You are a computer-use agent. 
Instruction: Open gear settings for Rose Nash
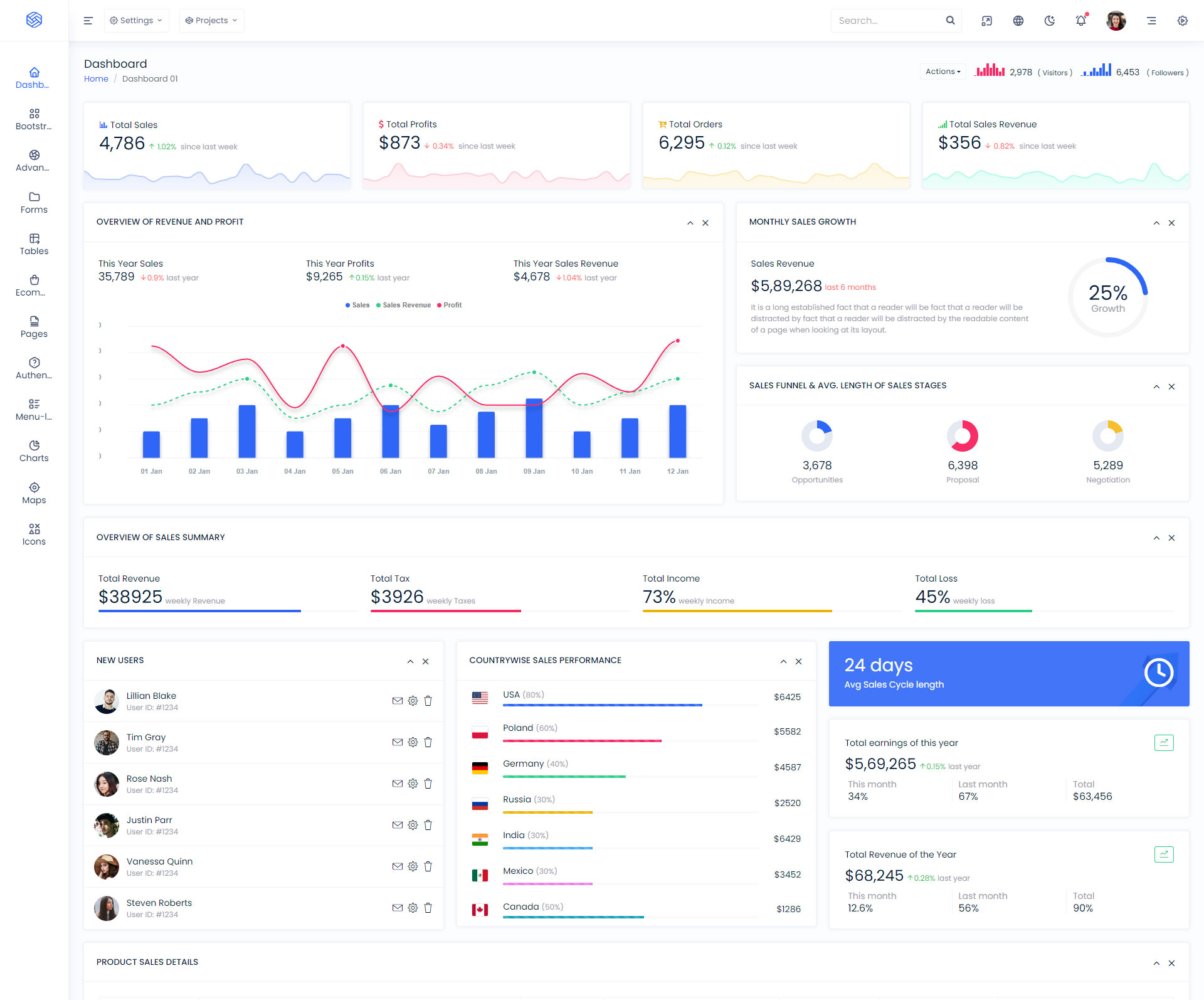coord(413,784)
